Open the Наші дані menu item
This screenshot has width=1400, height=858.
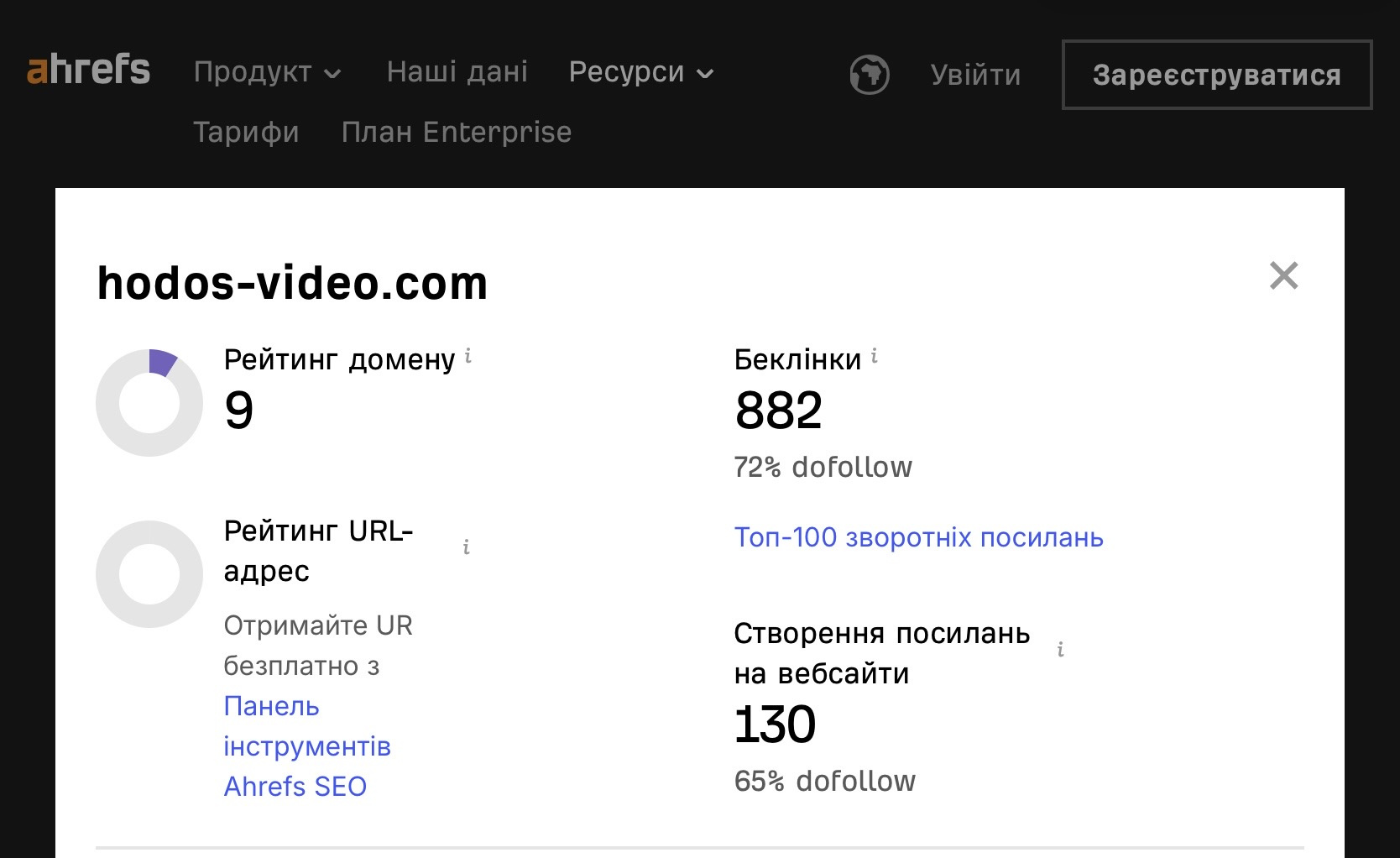457,73
